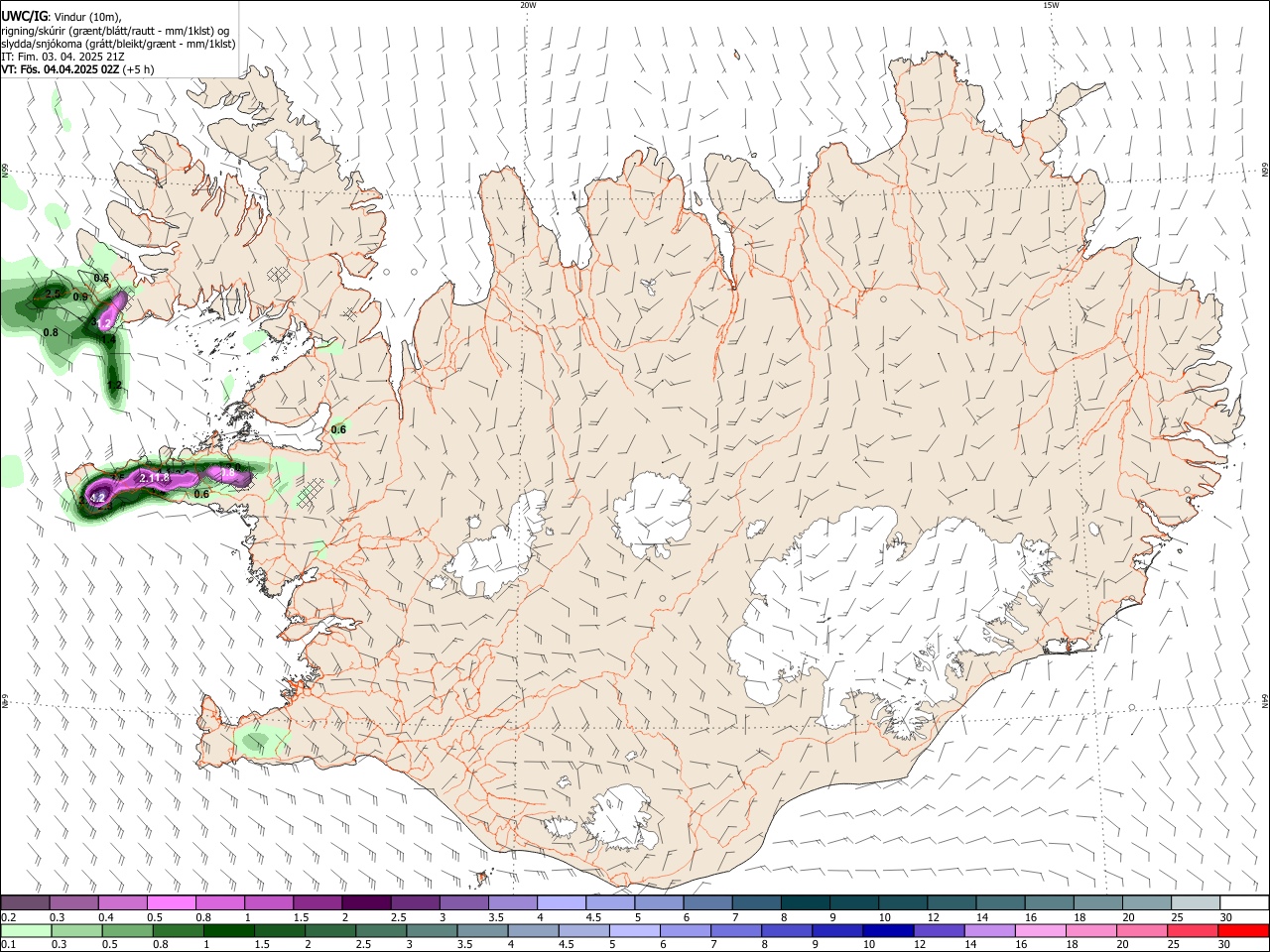Click the 15W longitude label
Viewport: 1270px width, 952px height.
click(1051, 5)
